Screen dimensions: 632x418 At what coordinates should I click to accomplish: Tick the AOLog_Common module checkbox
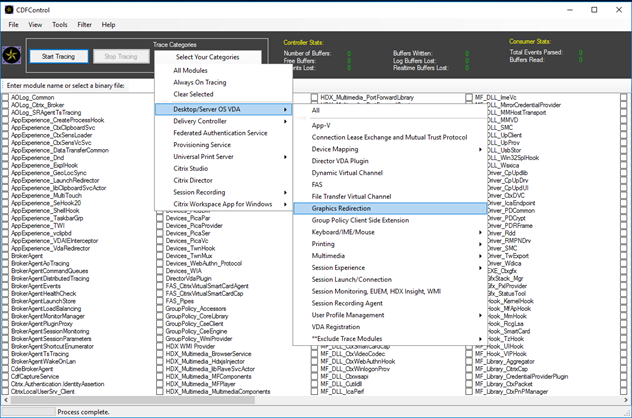(x=6, y=98)
